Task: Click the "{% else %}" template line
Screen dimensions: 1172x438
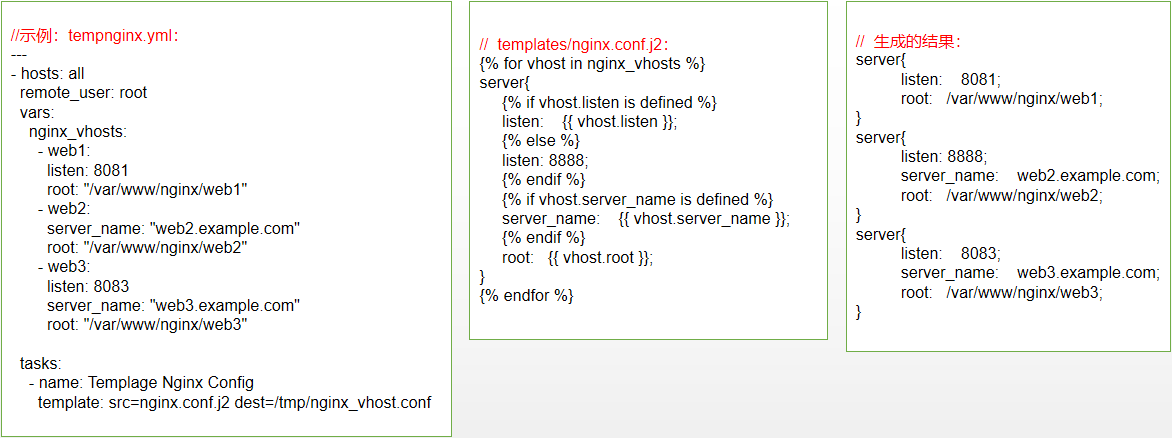Action: click(540, 141)
